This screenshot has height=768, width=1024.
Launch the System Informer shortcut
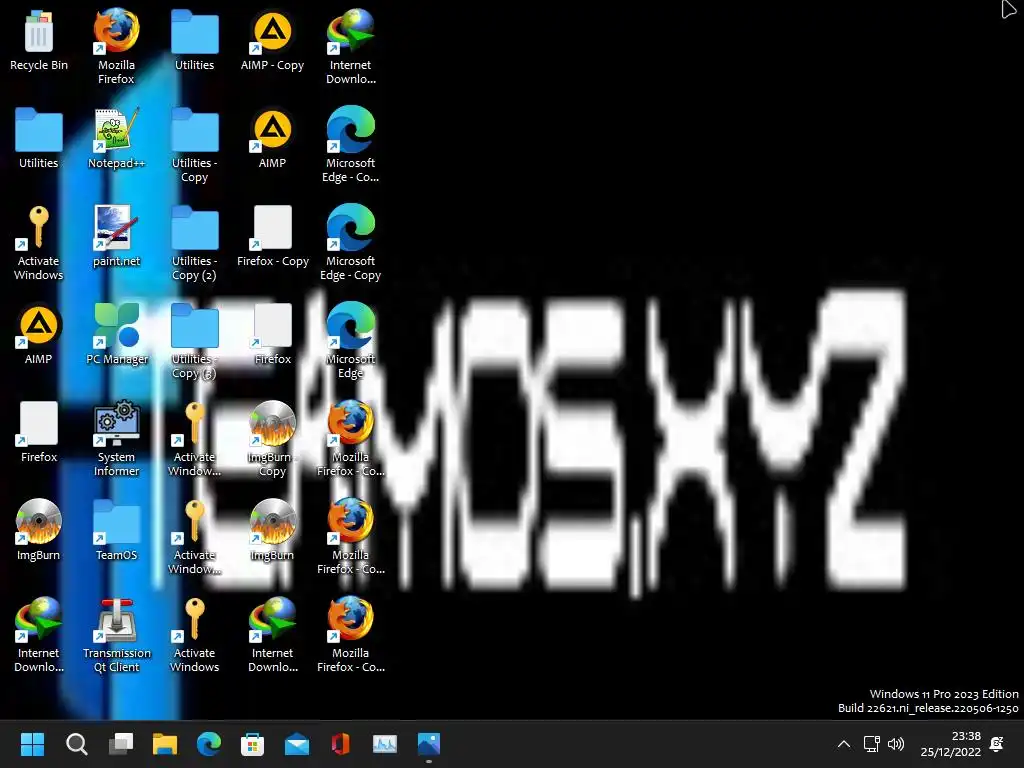[116, 439]
